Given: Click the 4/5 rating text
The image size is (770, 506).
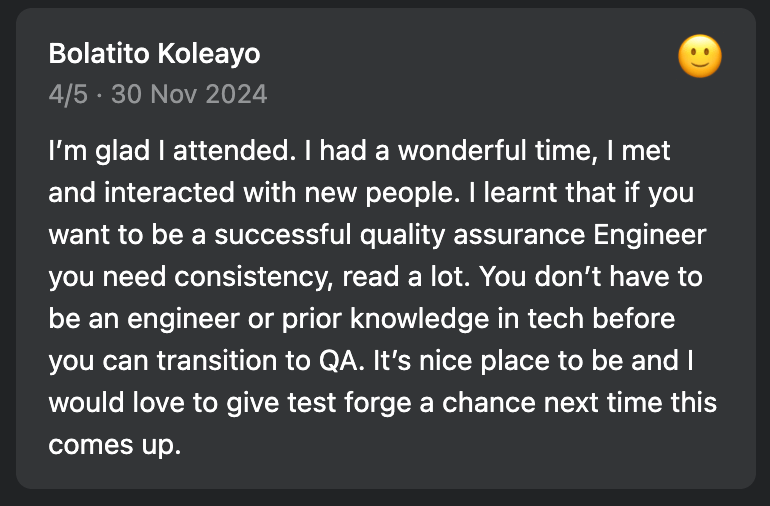Looking at the screenshot, I should click(x=68, y=94).
